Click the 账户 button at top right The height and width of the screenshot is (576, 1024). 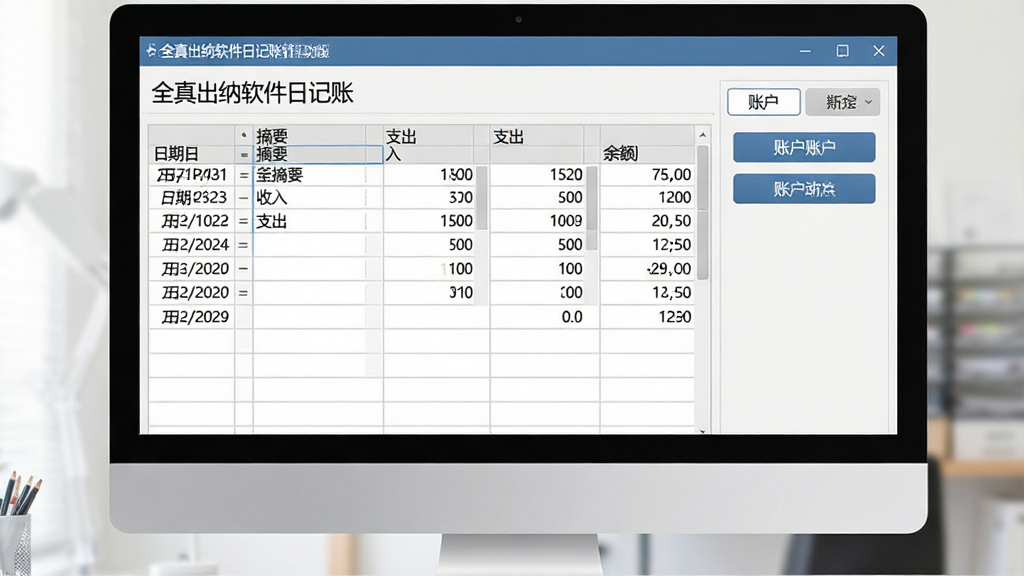[x=763, y=102]
